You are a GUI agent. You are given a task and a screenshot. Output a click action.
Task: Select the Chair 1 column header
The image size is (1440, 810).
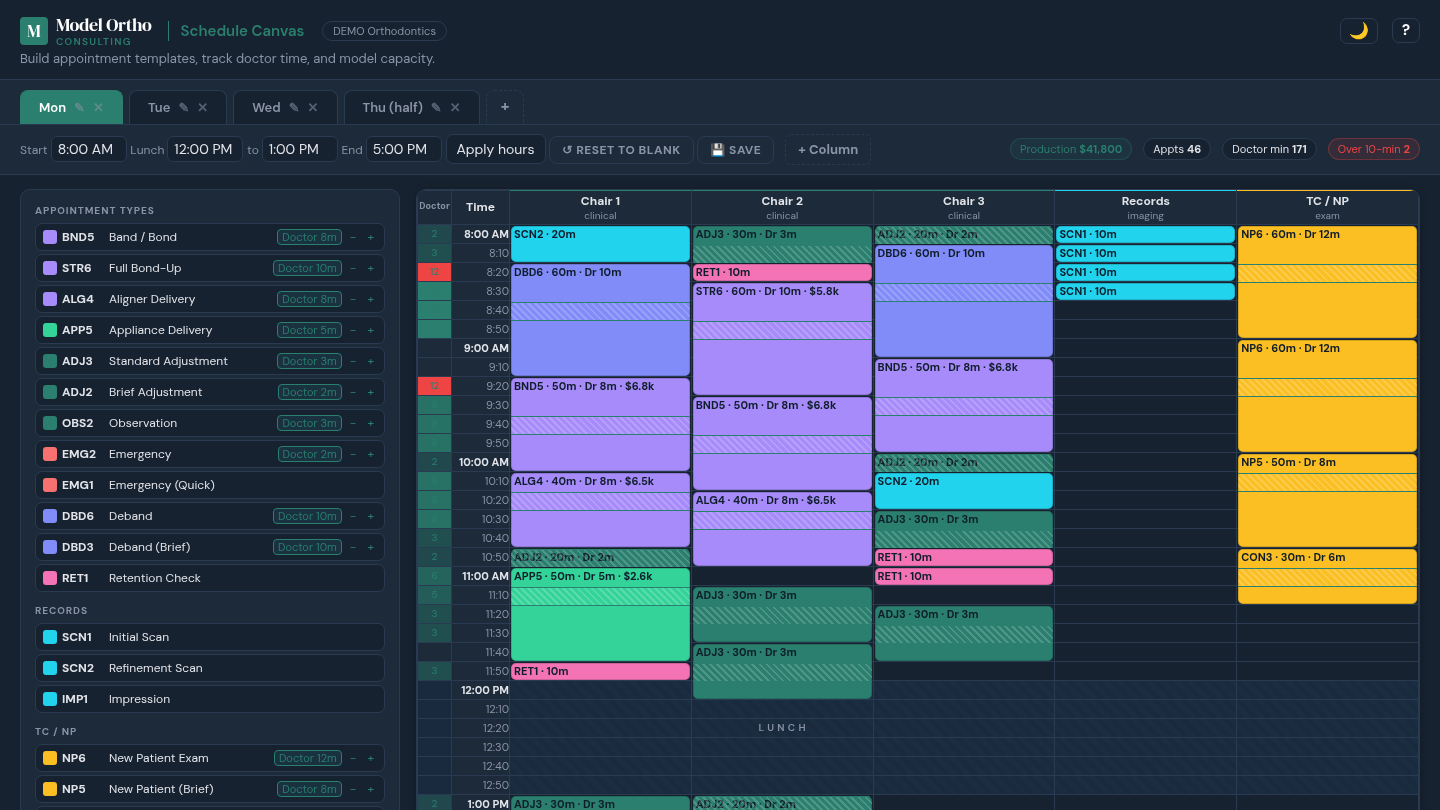[600, 207]
